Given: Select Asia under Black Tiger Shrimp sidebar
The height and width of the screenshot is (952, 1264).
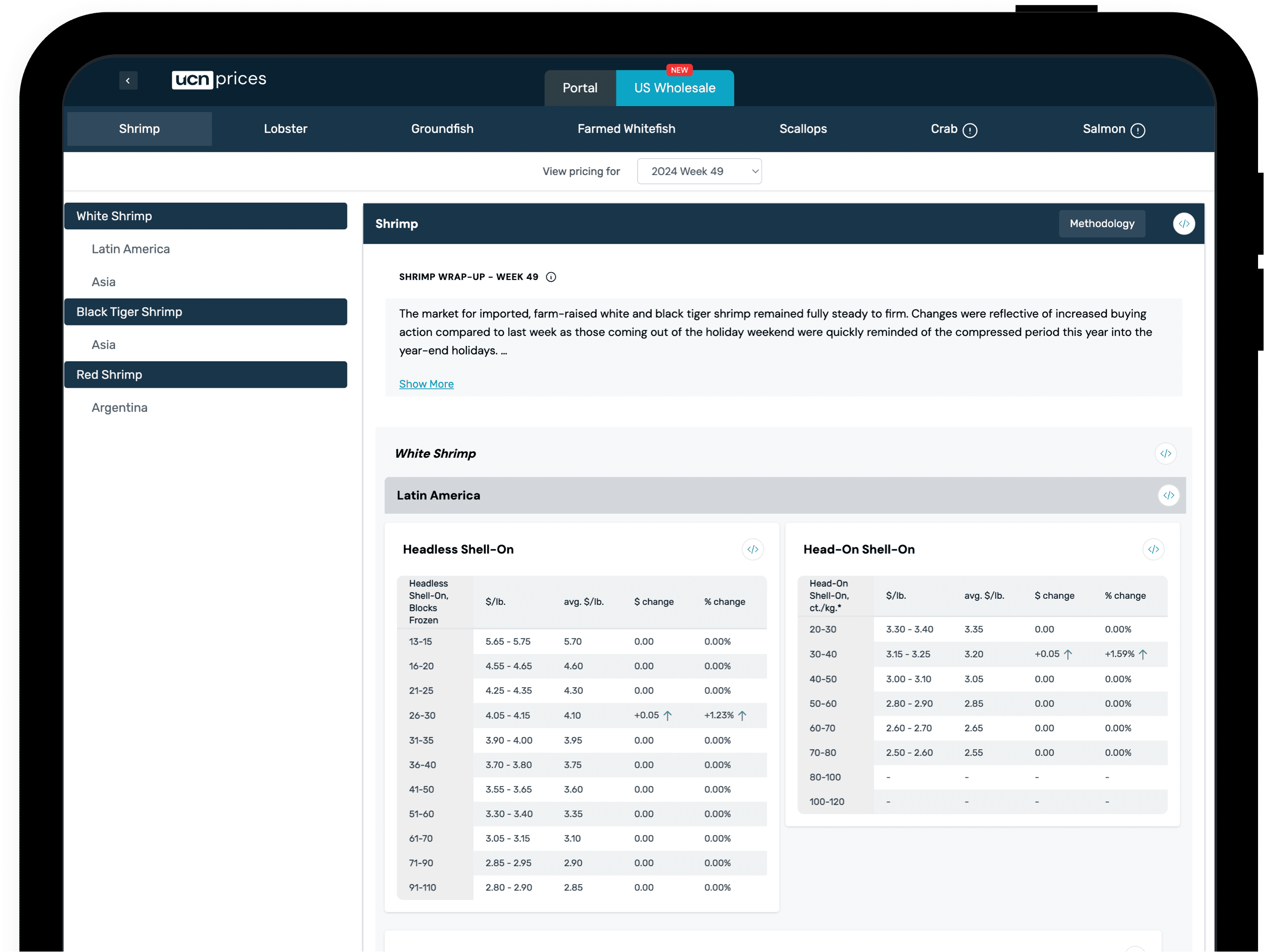Looking at the screenshot, I should 103,345.
